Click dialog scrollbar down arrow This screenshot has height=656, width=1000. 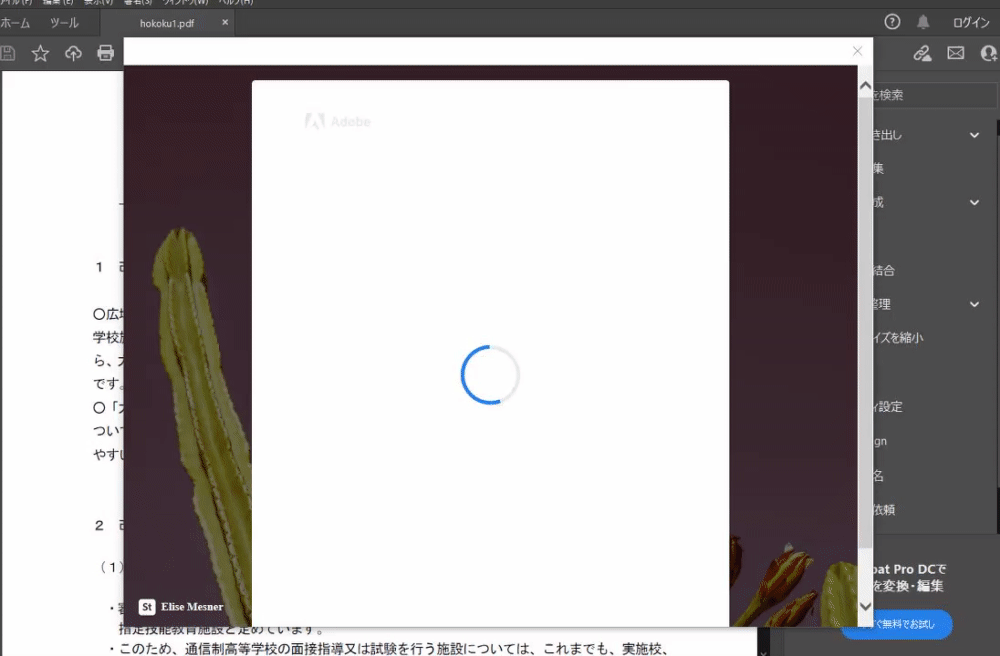tap(865, 606)
